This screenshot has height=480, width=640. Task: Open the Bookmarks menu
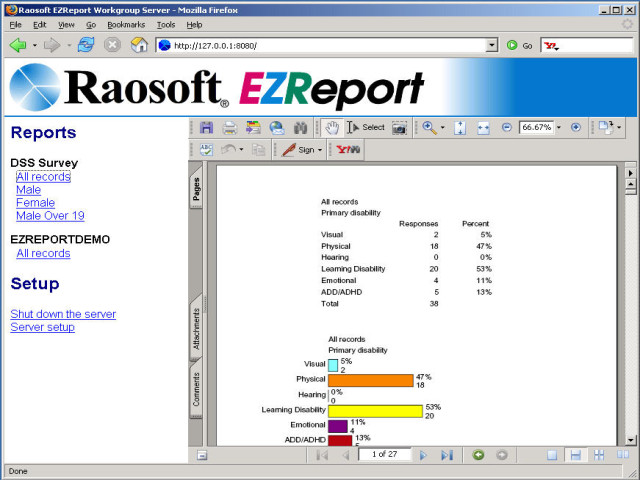pos(126,25)
